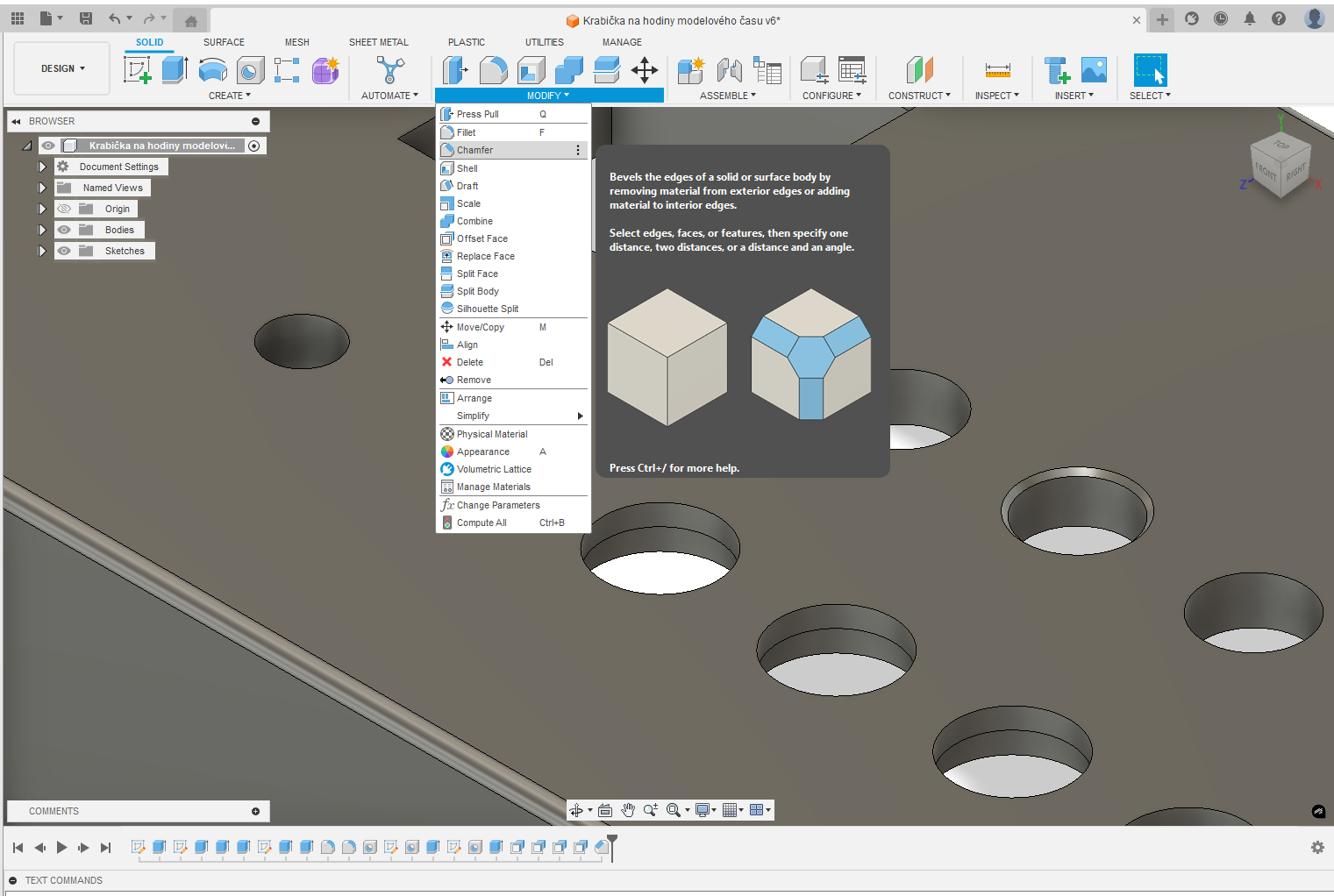1334x896 pixels.
Task: Click the notifications bell icon
Action: point(1250,18)
